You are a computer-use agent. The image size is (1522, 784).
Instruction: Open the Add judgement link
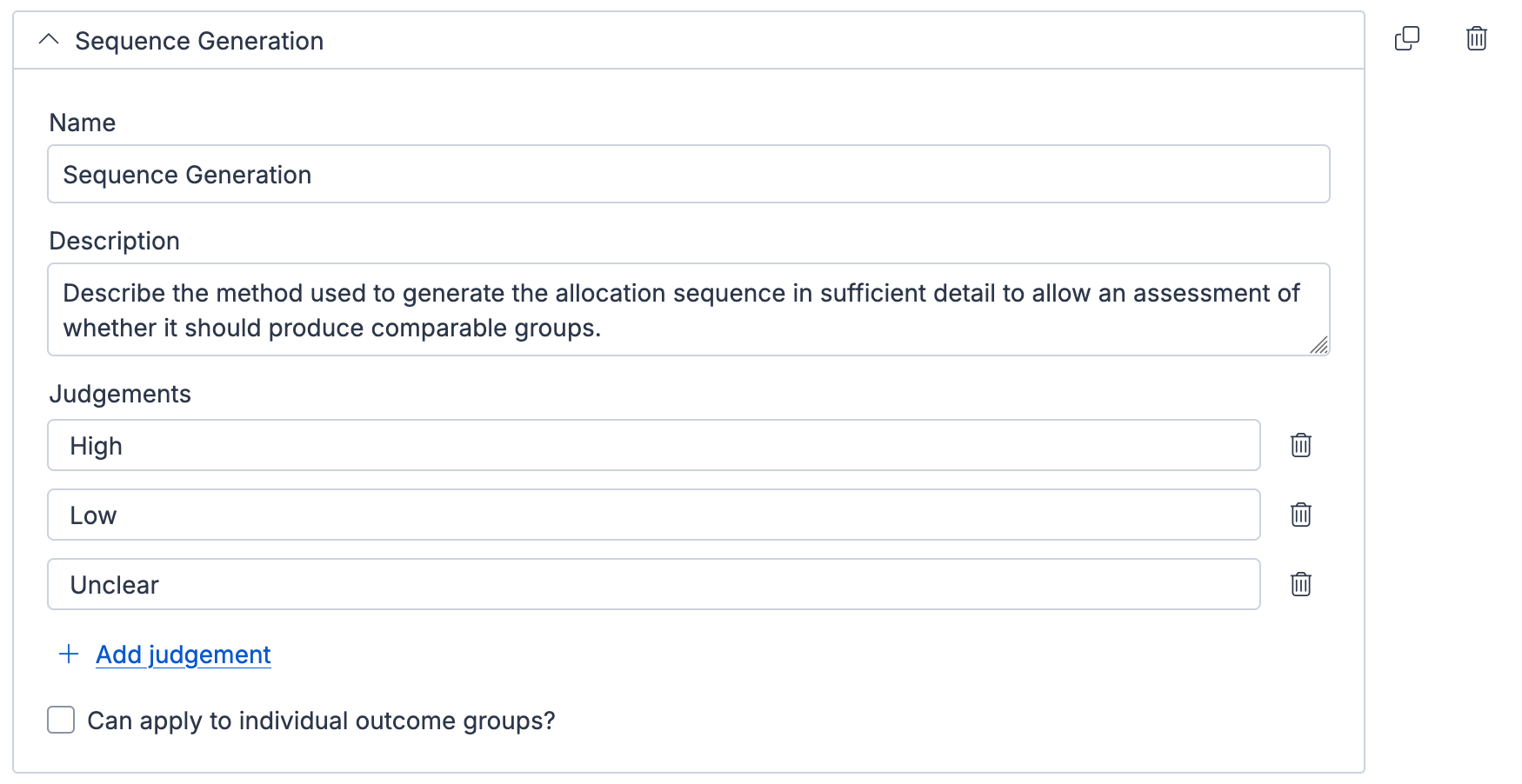click(x=184, y=654)
